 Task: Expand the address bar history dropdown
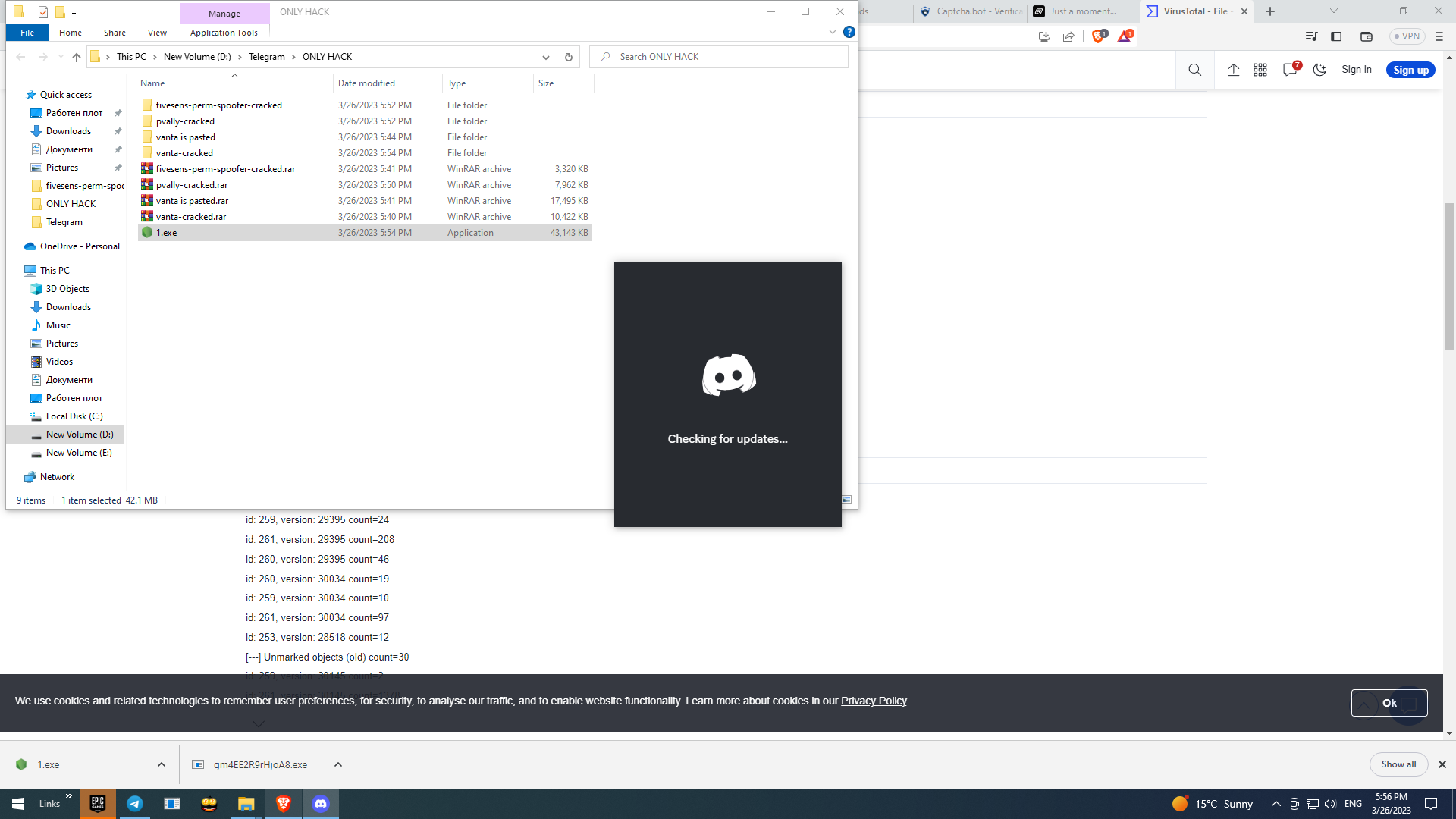click(545, 57)
